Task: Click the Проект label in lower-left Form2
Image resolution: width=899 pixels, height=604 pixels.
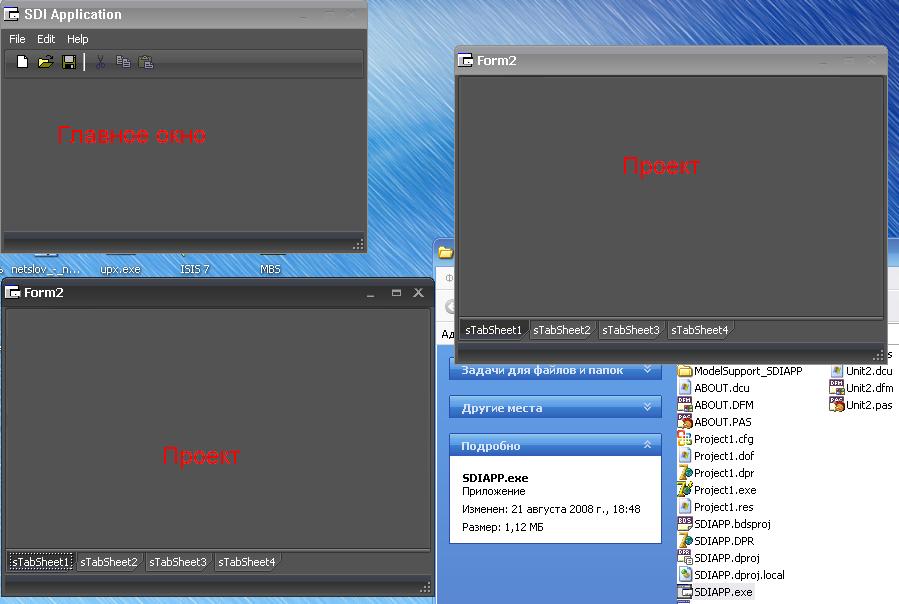Action: pyautogui.click(x=201, y=456)
